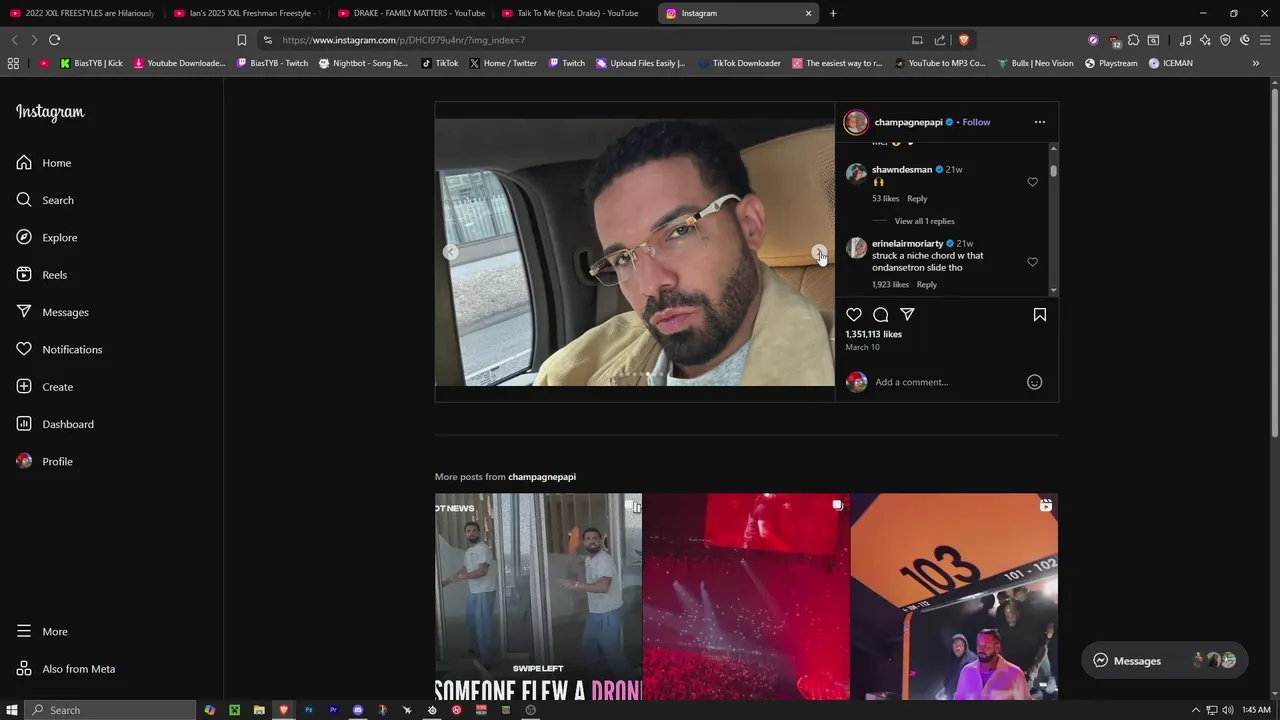The width and height of the screenshot is (1280, 720).
Task: Like erinelairmoriarty's comment
Action: click(1032, 262)
